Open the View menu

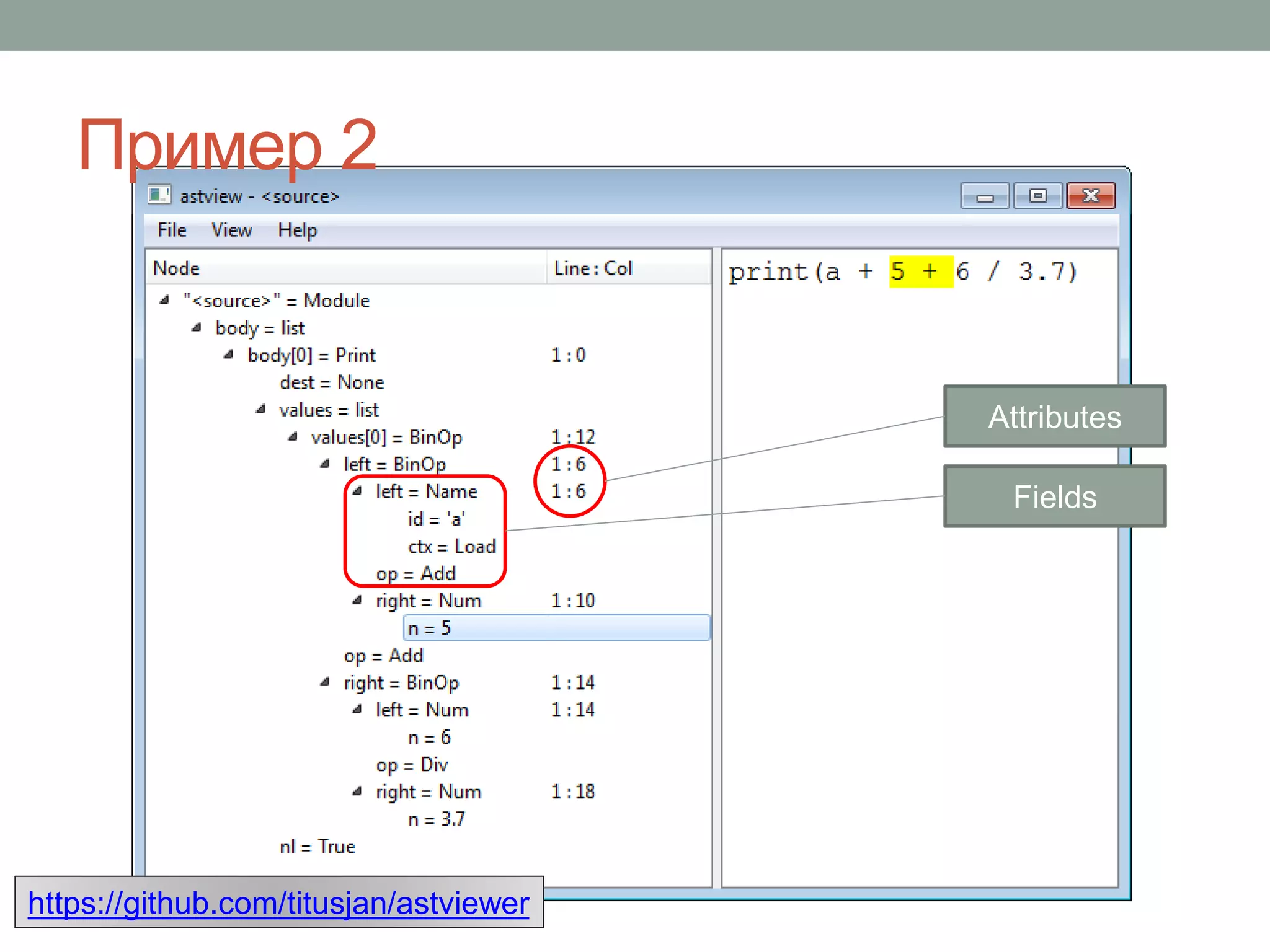[232, 230]
